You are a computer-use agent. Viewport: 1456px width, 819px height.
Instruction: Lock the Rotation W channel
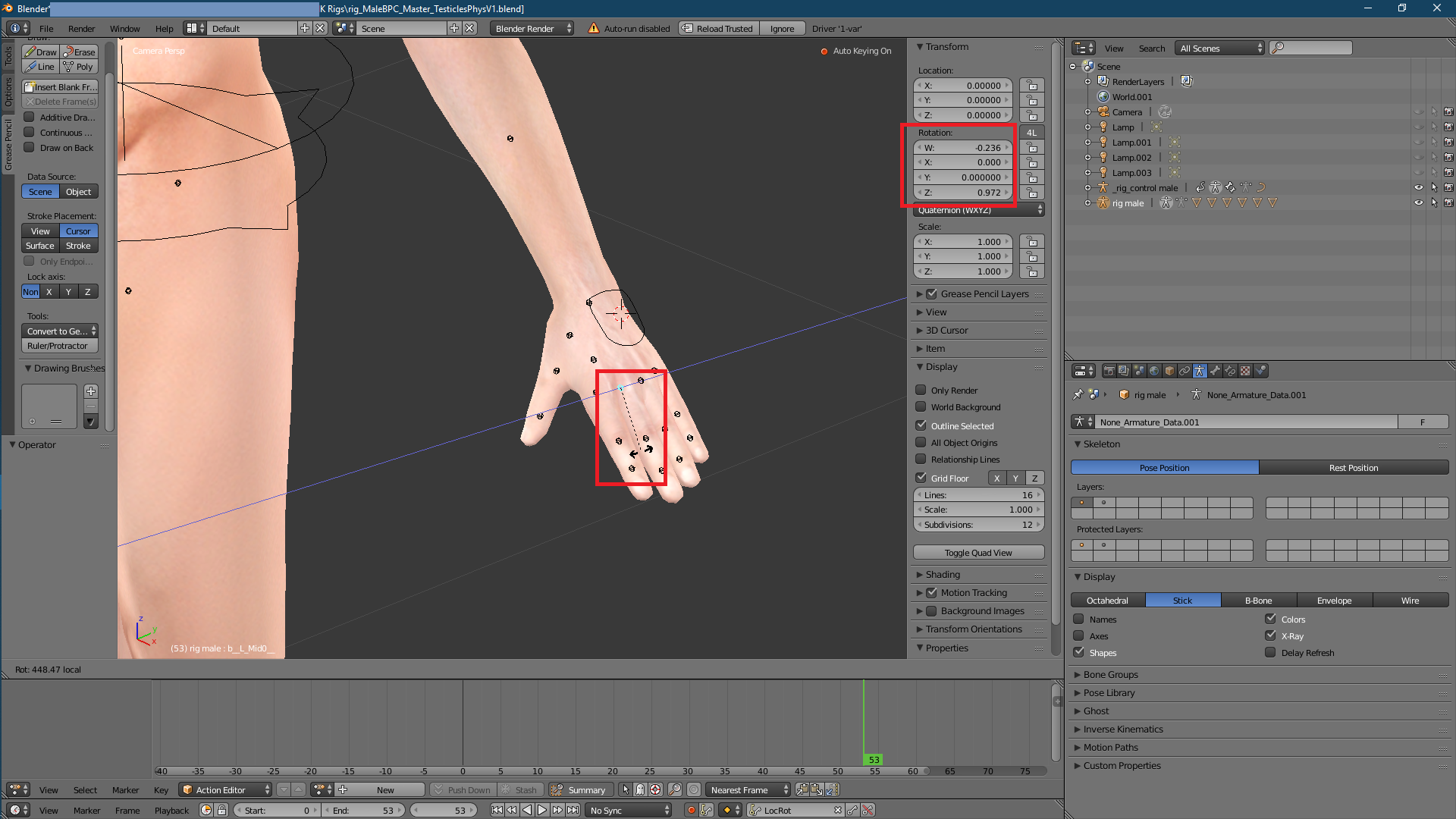pyautogui.click(x=1032, y=148)
